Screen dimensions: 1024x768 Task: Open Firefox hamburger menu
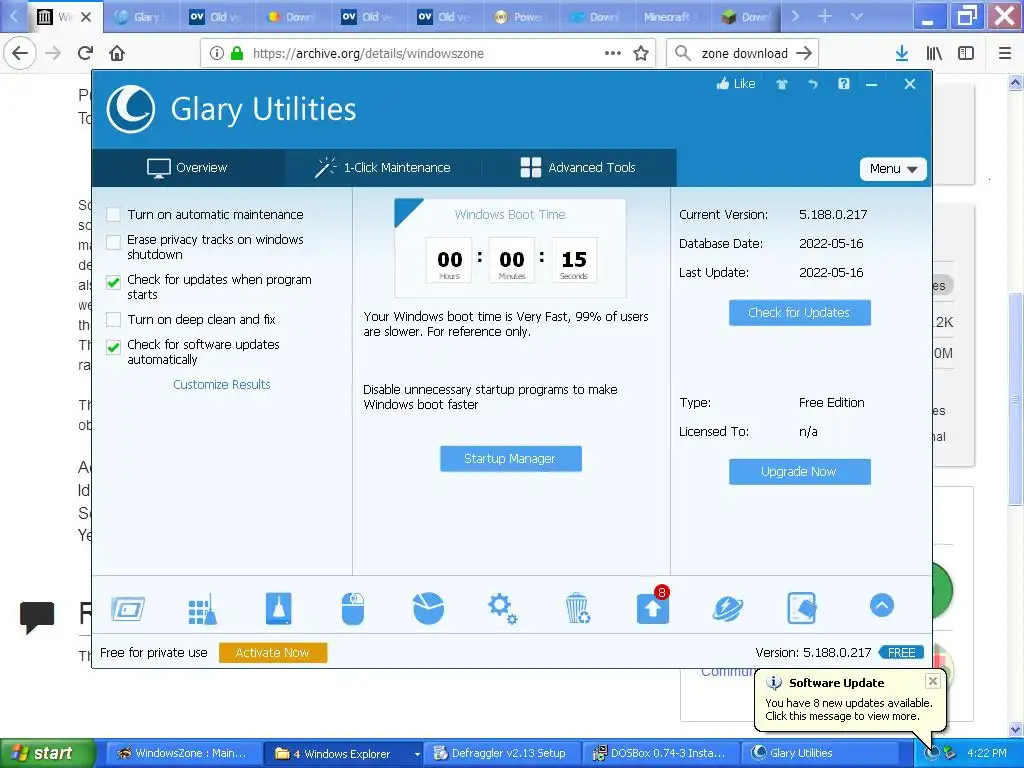pos(1005,54)
